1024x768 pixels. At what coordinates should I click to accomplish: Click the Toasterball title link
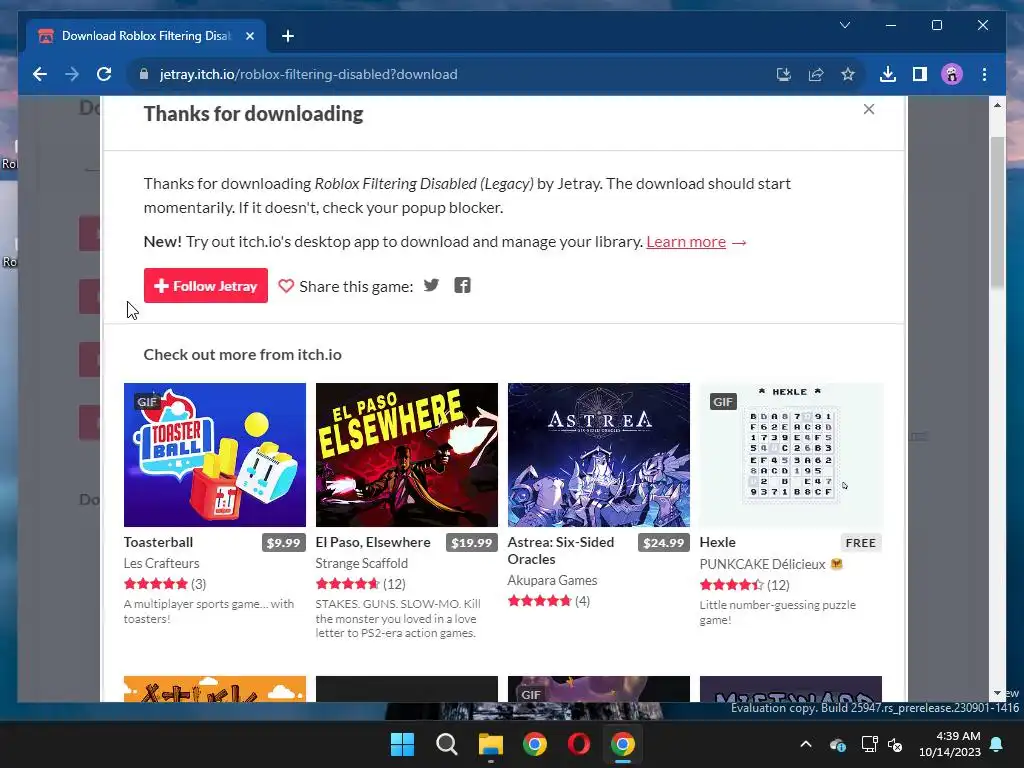(x=159, y=542)
